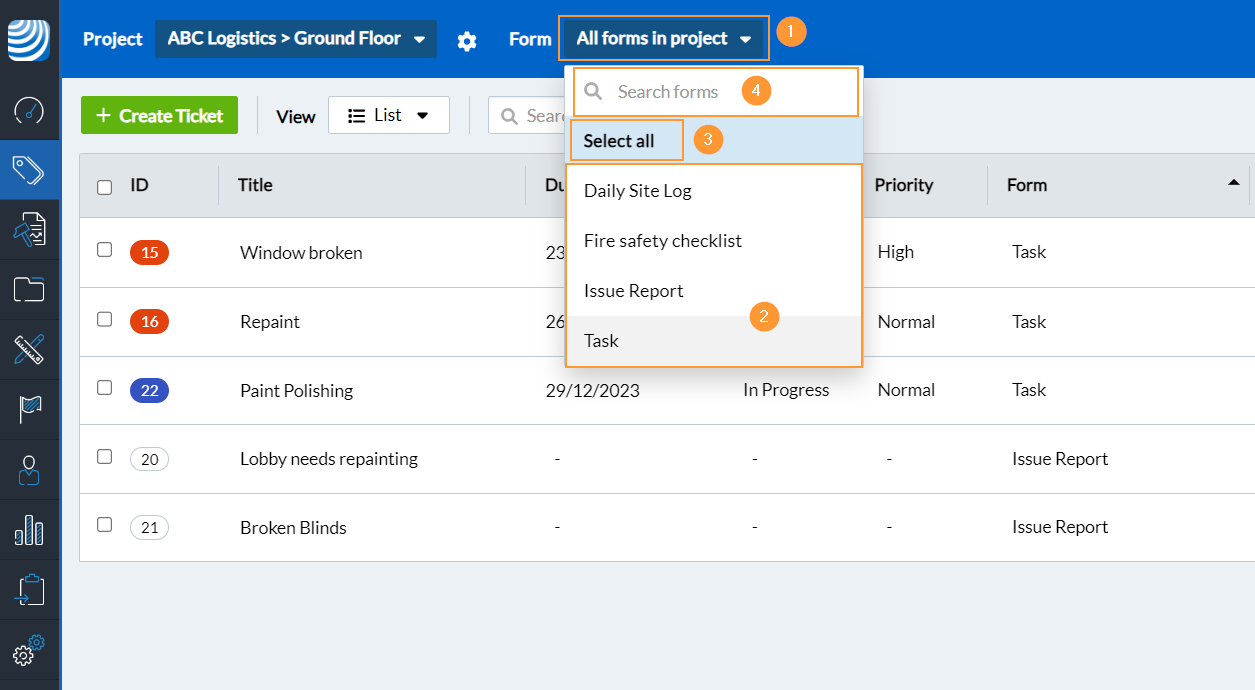The height and width of the screenshot is (690, 1255).
Task: Select the ruler and pencil sidebar icon
Action: click(x=29, y=350)
